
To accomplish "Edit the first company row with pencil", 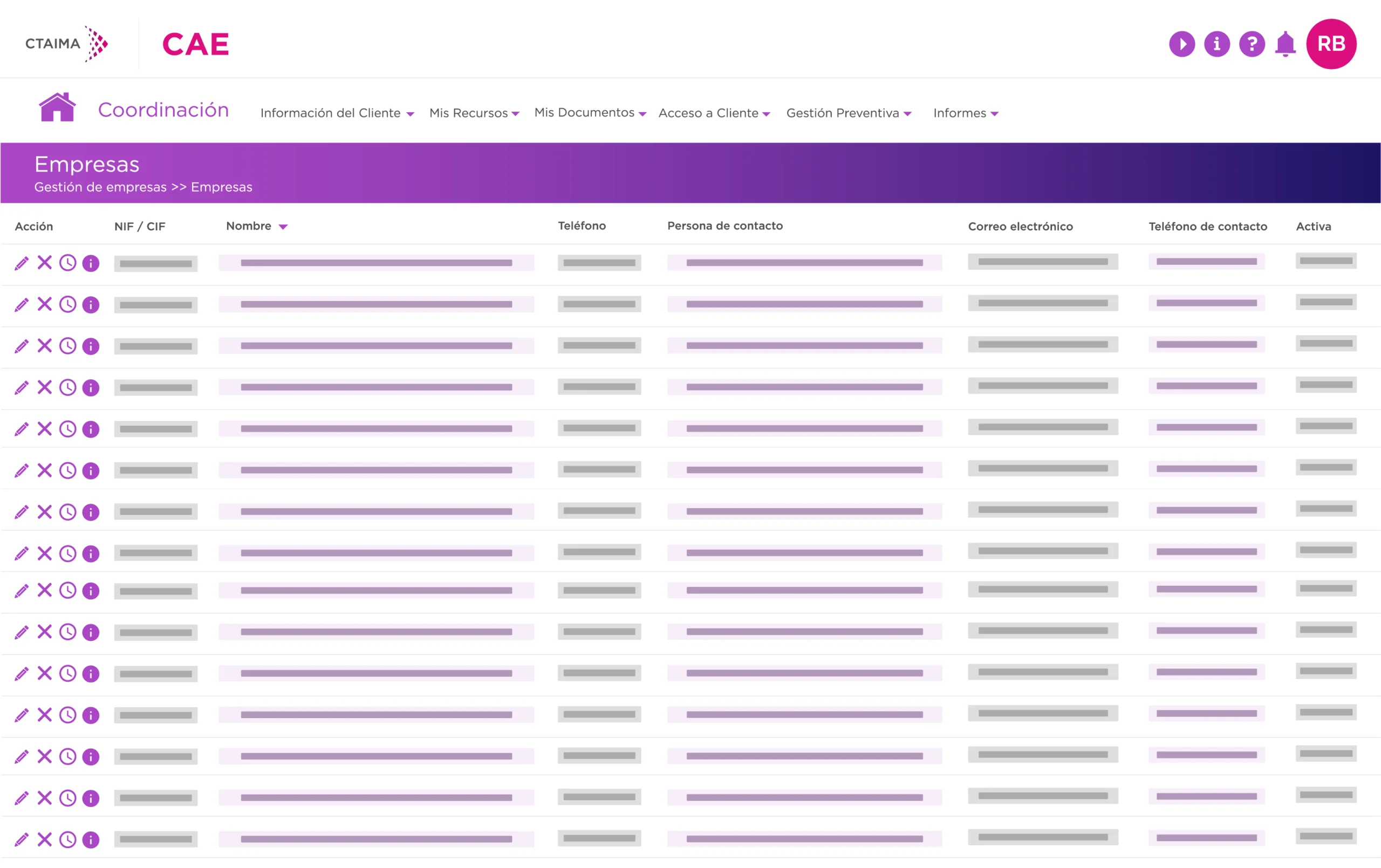I will (x=21, y=263).
